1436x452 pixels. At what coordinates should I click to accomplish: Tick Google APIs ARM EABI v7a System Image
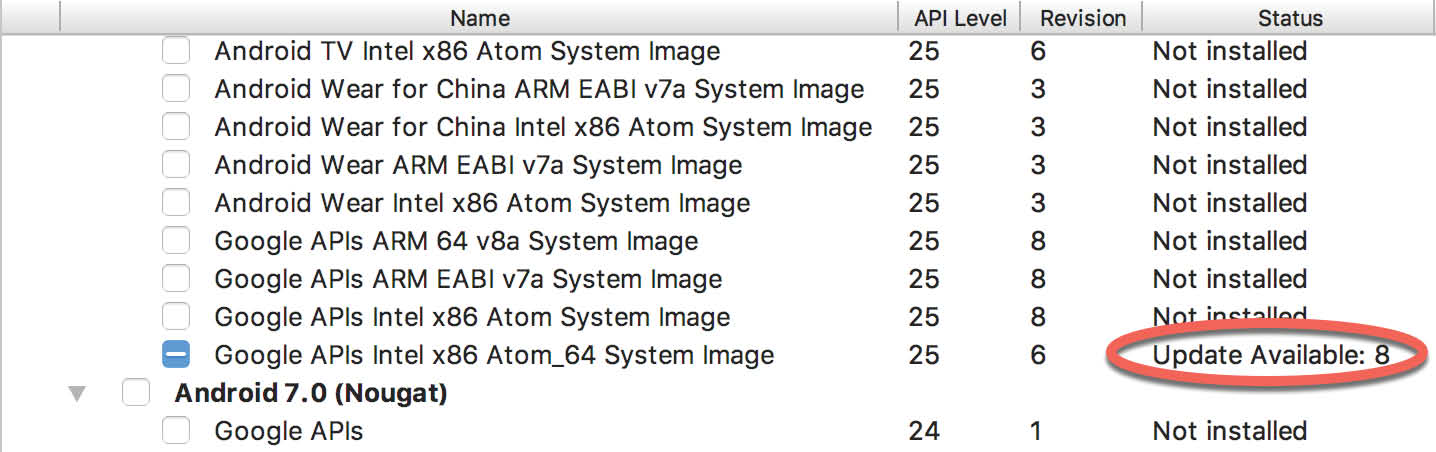(x=176, y=279)
